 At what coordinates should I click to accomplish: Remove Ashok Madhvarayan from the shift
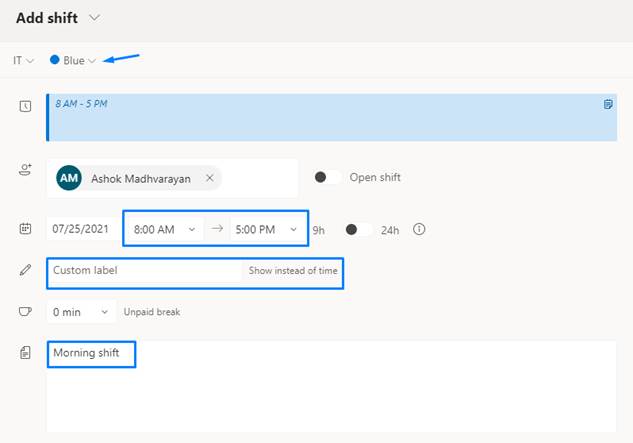(210, 178)
